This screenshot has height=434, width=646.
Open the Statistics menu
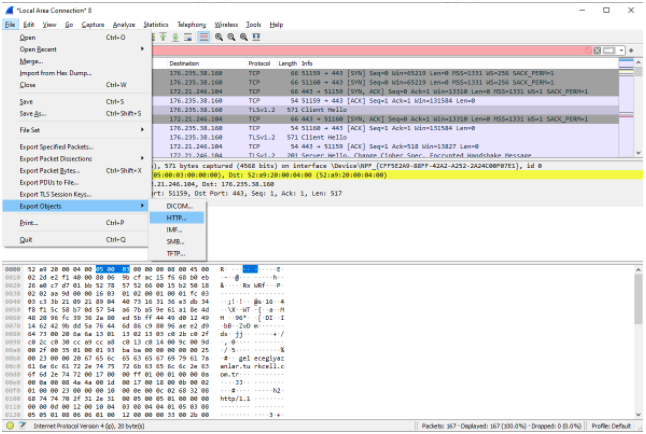click(156, 25)
